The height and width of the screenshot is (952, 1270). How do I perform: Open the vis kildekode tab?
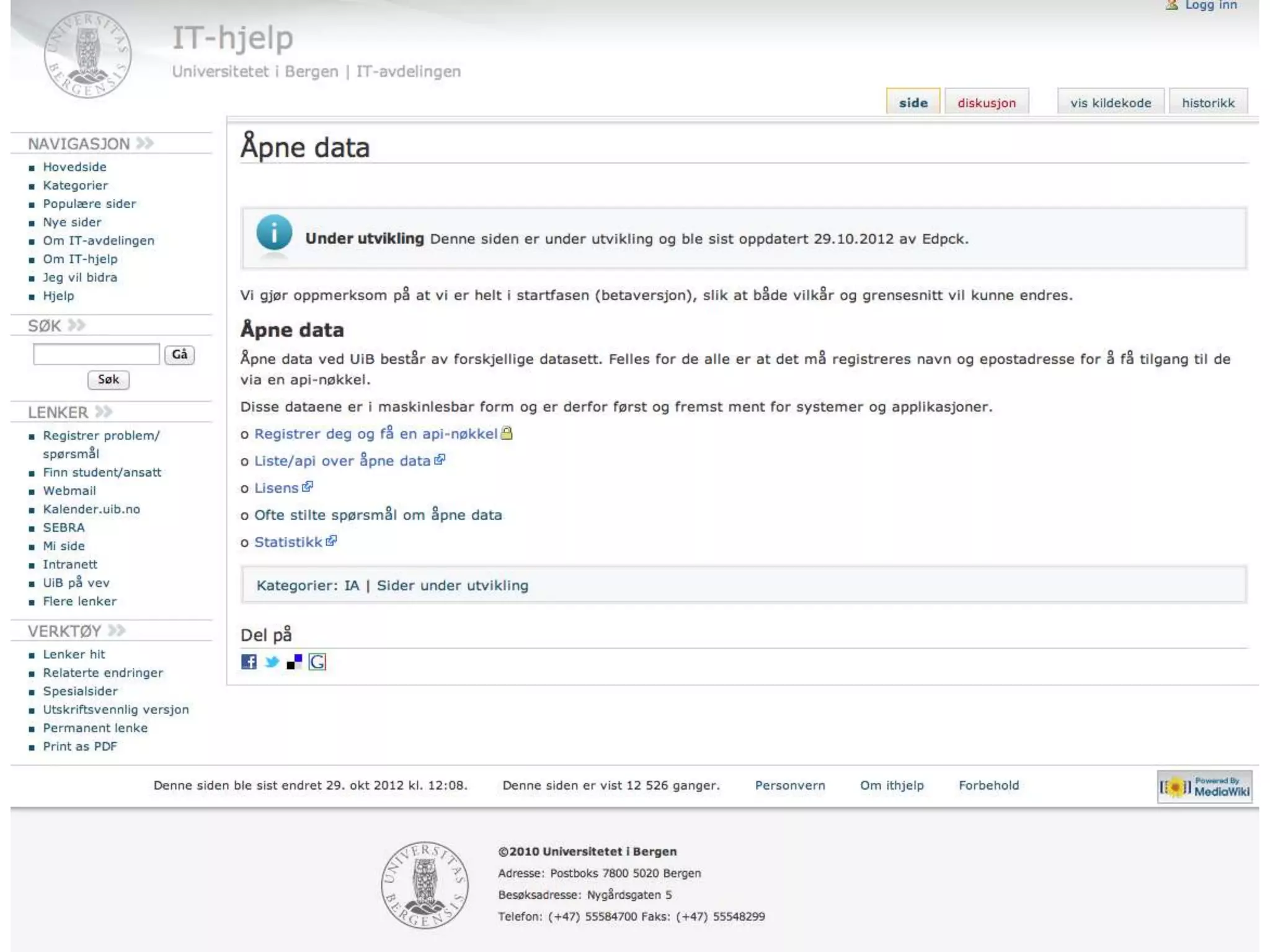point(1110,103)
